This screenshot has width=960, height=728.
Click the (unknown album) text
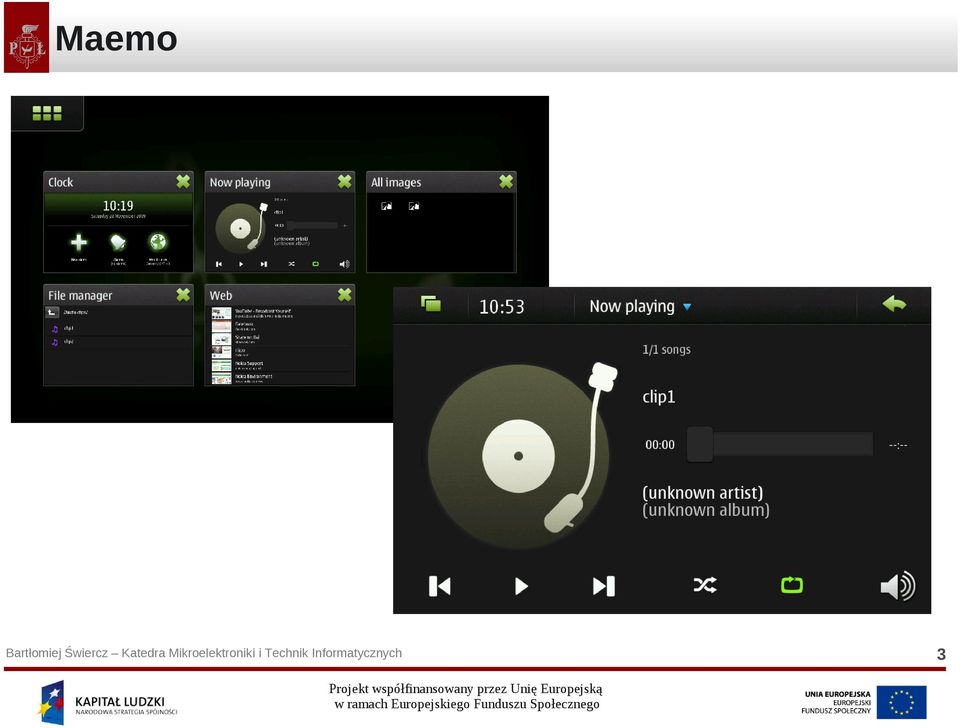click(x=705, y=510)
